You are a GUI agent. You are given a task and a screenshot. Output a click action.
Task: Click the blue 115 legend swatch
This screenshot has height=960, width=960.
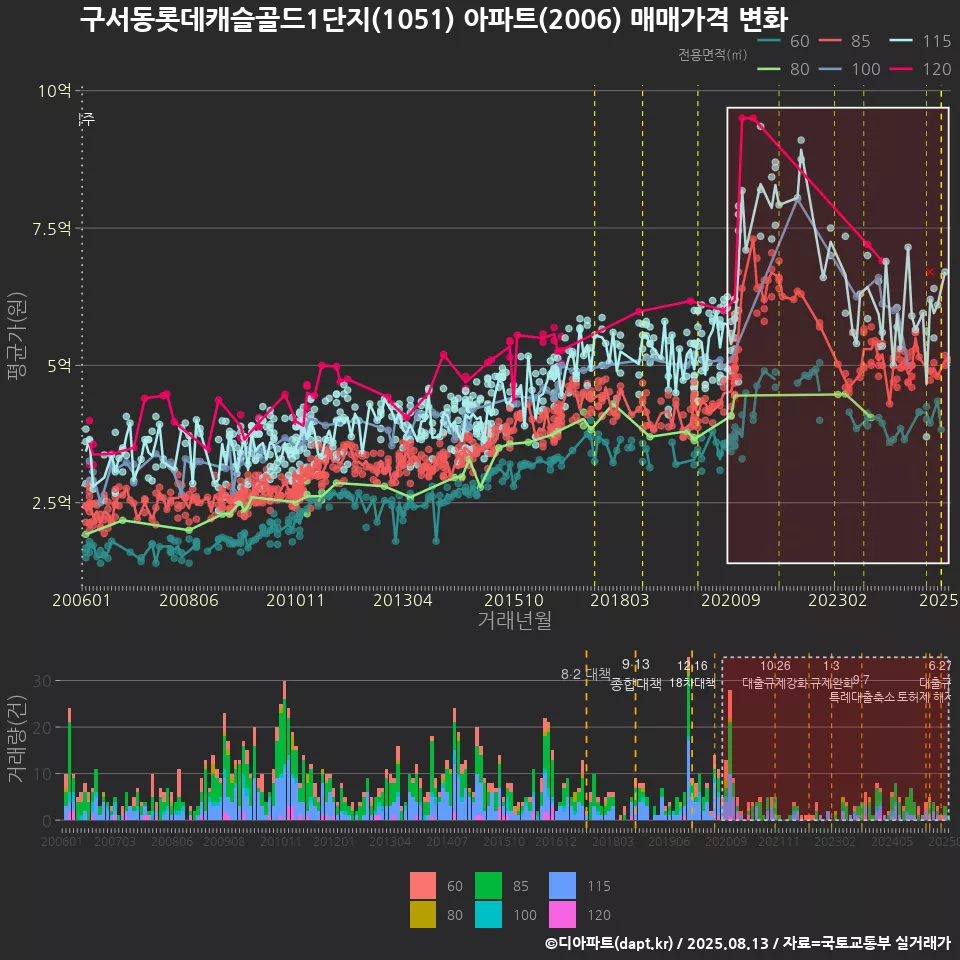tap(563, 885)
